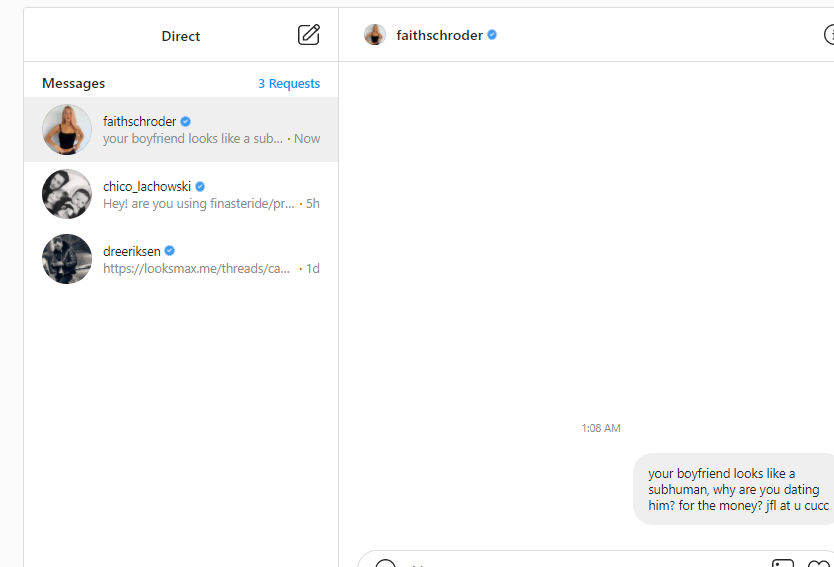Open faithschroder profile from chat header name
Image resolution: width=834 pixels, height=567 pixels.
tap(439, 35)
